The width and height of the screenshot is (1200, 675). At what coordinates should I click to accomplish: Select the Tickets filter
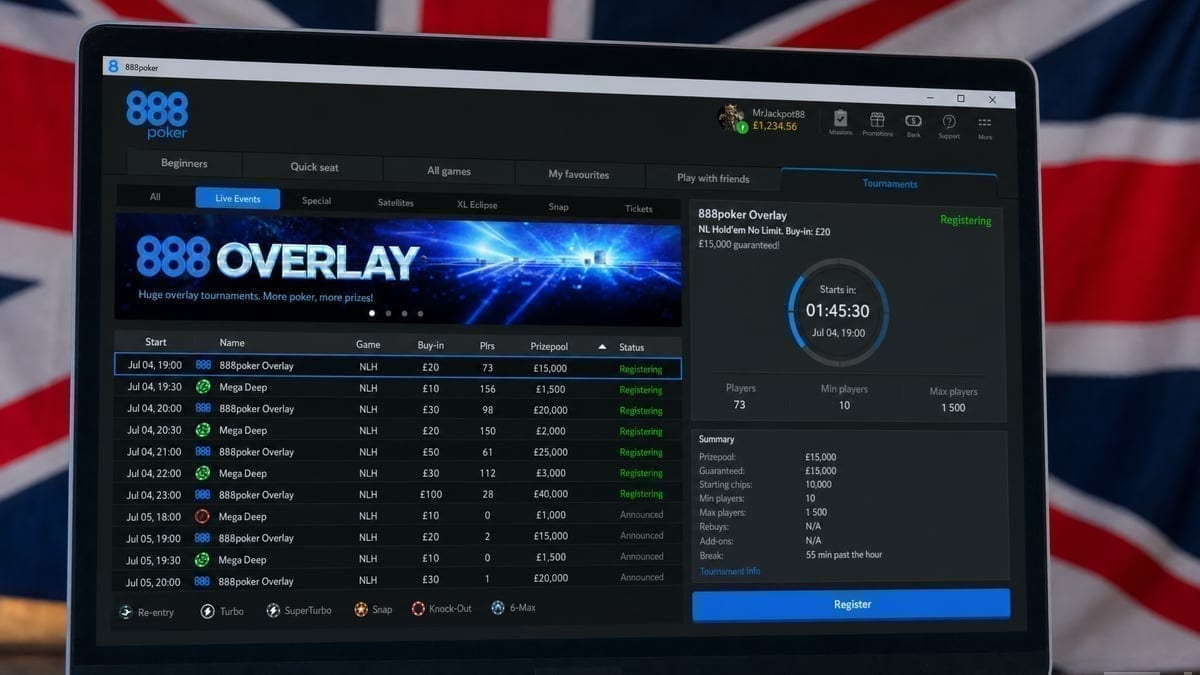click(x=638, y=209)
